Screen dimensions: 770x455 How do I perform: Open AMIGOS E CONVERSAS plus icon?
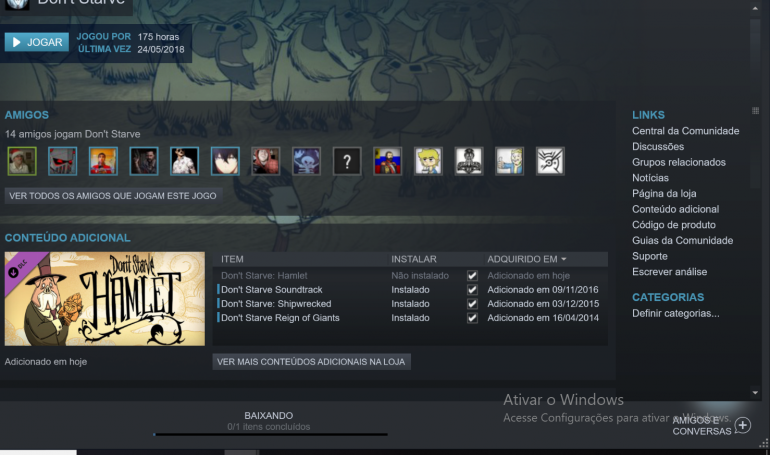coord(742,426)
